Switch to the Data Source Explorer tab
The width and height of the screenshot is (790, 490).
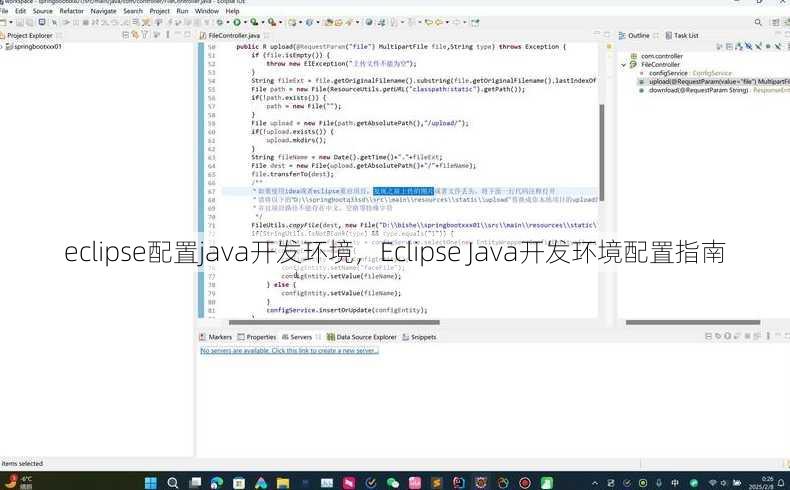(361, 337)
